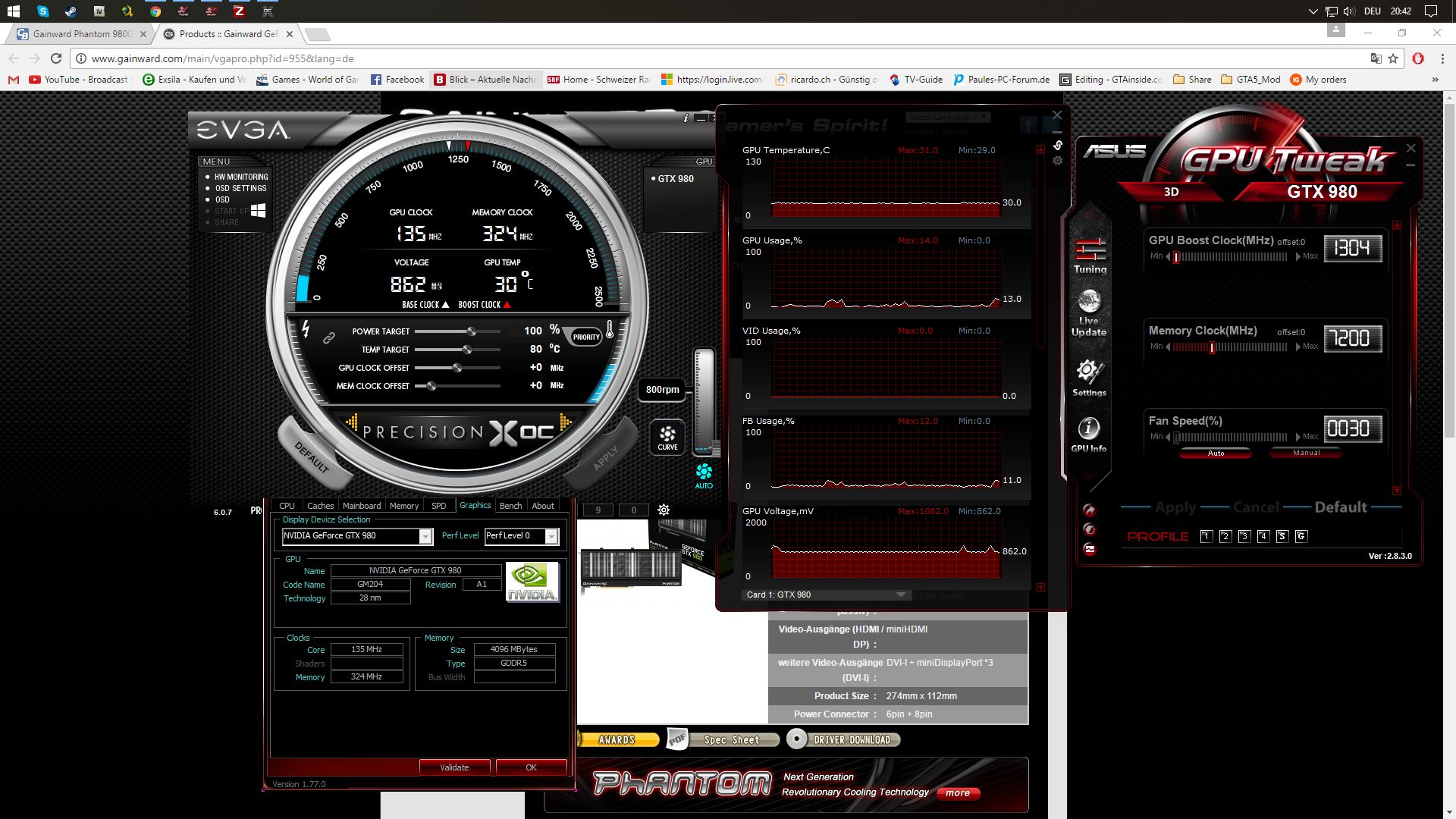Click the Power Target slider handle
This screenshot has height=819, width=1456.
tap(472, 331)
